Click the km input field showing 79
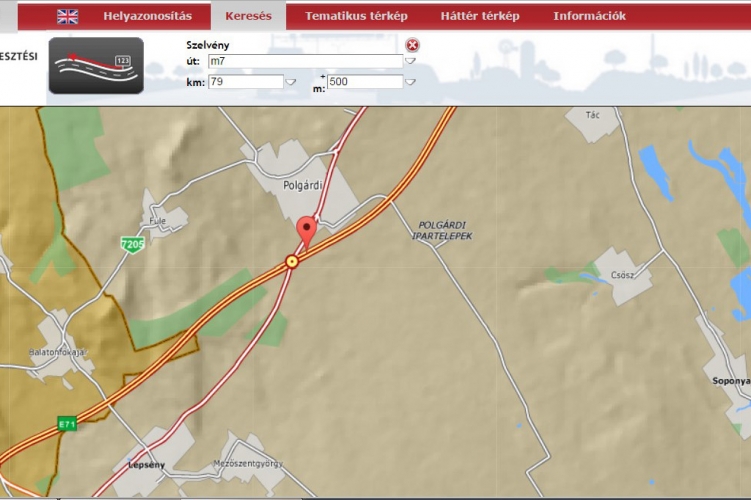The width and height of the screenshot is (751, 500). (x=245, y=82)
